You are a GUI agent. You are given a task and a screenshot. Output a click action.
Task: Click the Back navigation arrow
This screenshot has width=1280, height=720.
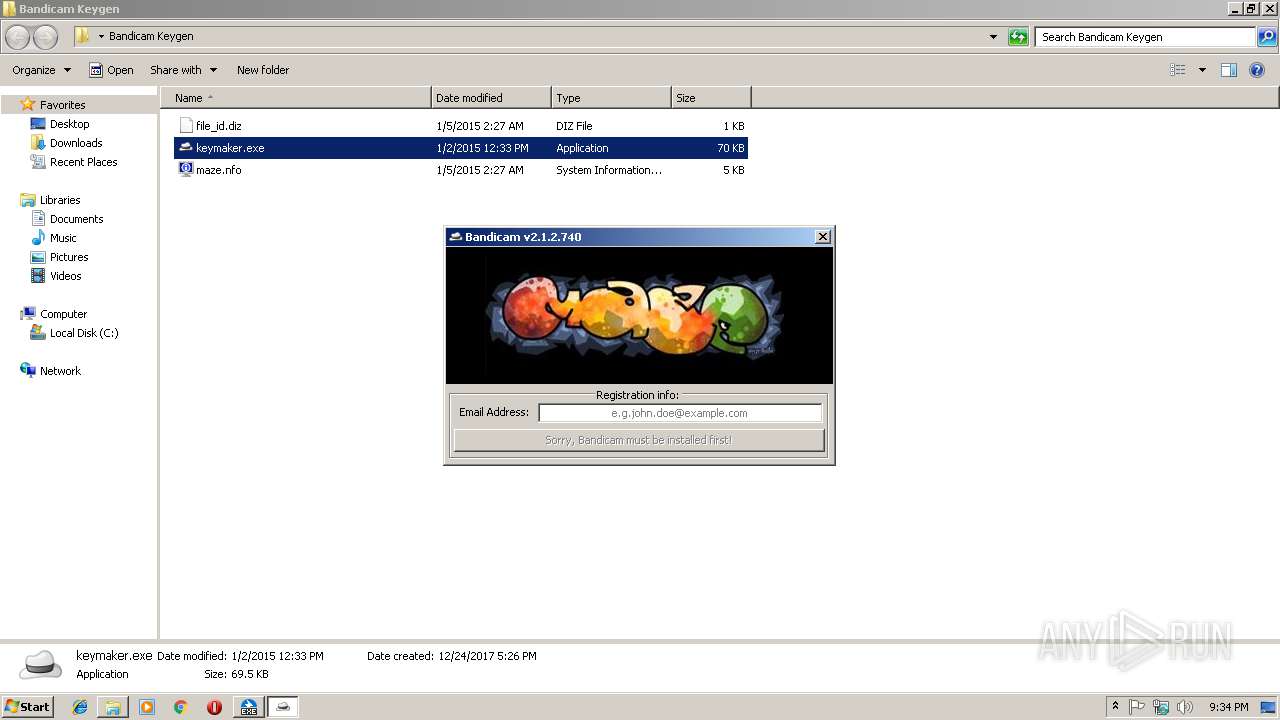(17, 37)
